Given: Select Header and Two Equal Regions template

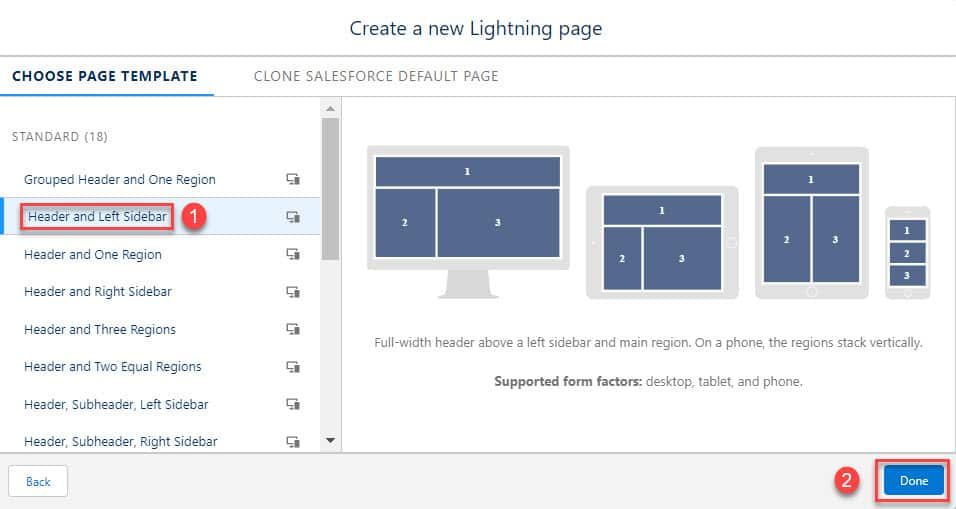Looking at the screenshot, I should [x=112, y=367].
